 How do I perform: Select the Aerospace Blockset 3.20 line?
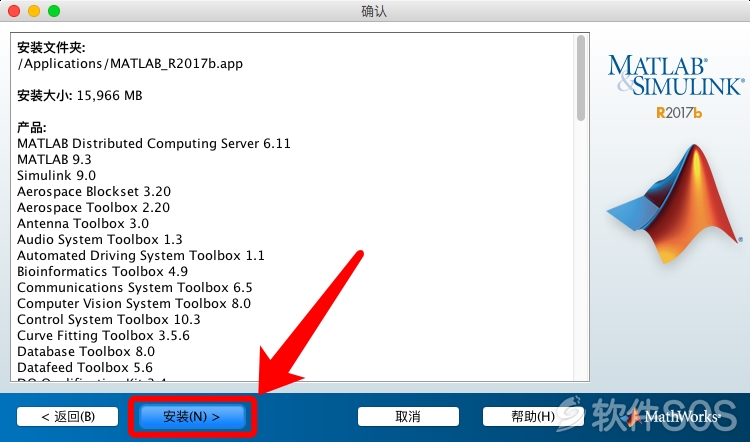94,191
